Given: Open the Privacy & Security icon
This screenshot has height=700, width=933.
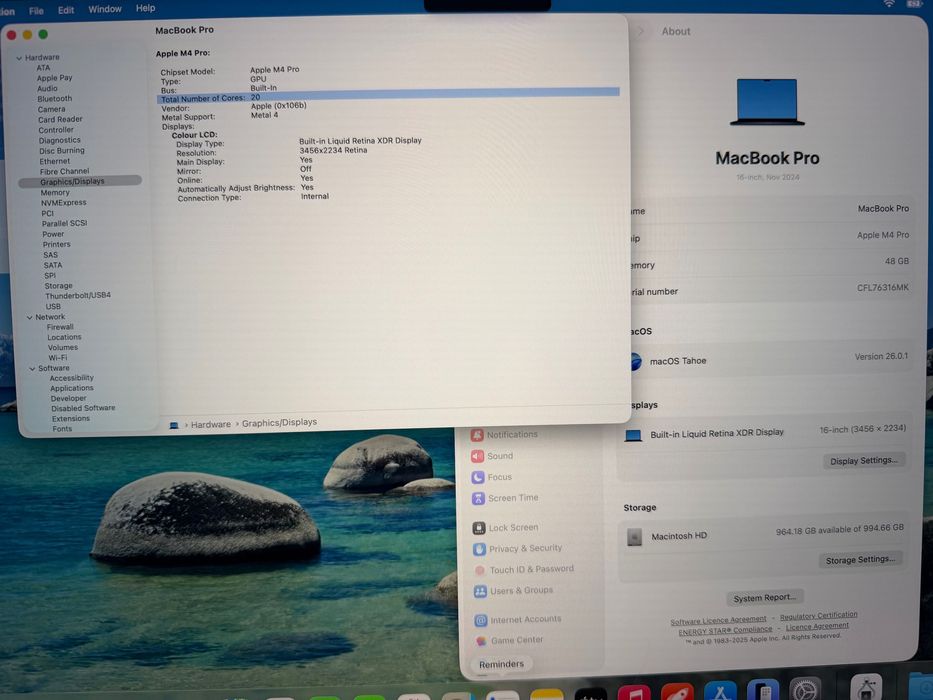Looking at the screenshot, I should coord(480,549).
